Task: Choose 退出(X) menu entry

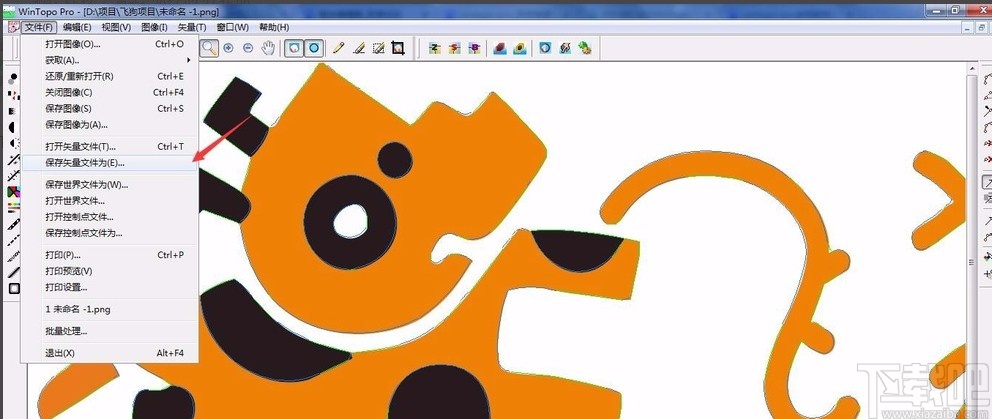Action: coord(109,353)
